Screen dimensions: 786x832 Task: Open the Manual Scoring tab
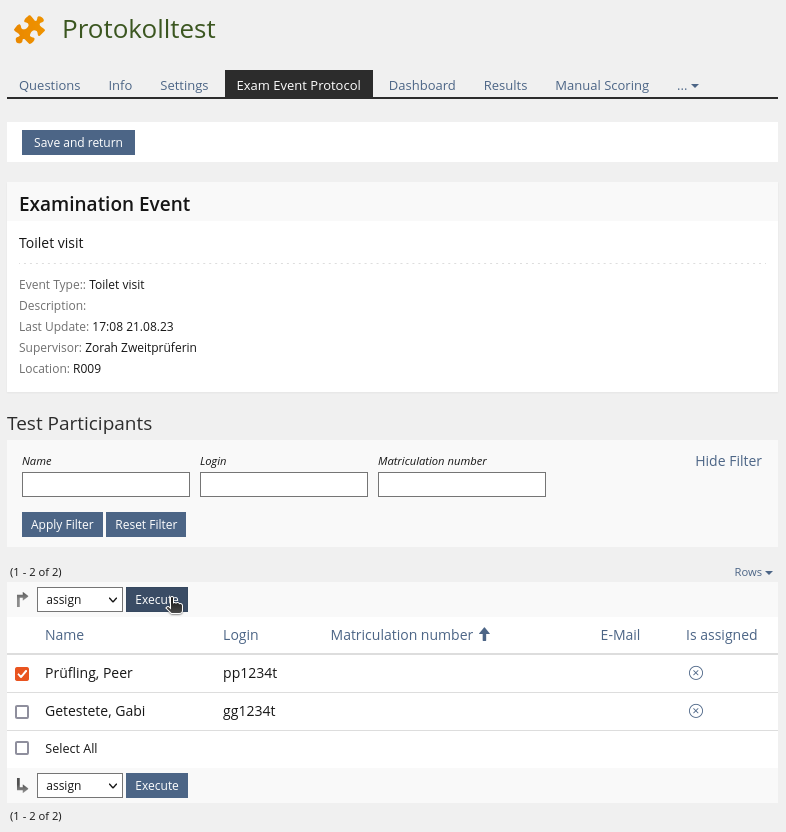[x=602, y=86]
